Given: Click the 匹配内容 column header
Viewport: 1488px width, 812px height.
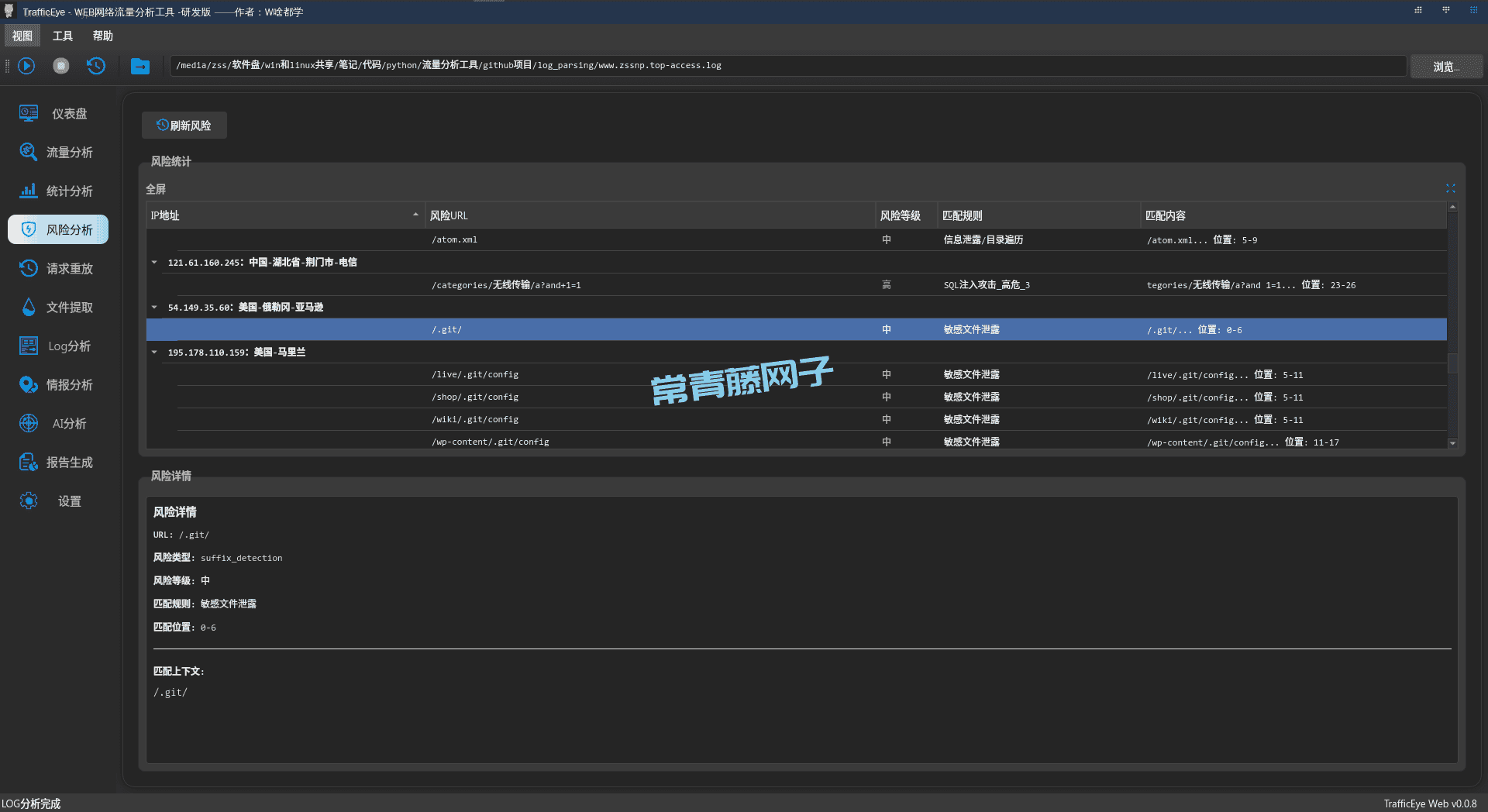Looking at the screenshot, I should click(1293, 215).
